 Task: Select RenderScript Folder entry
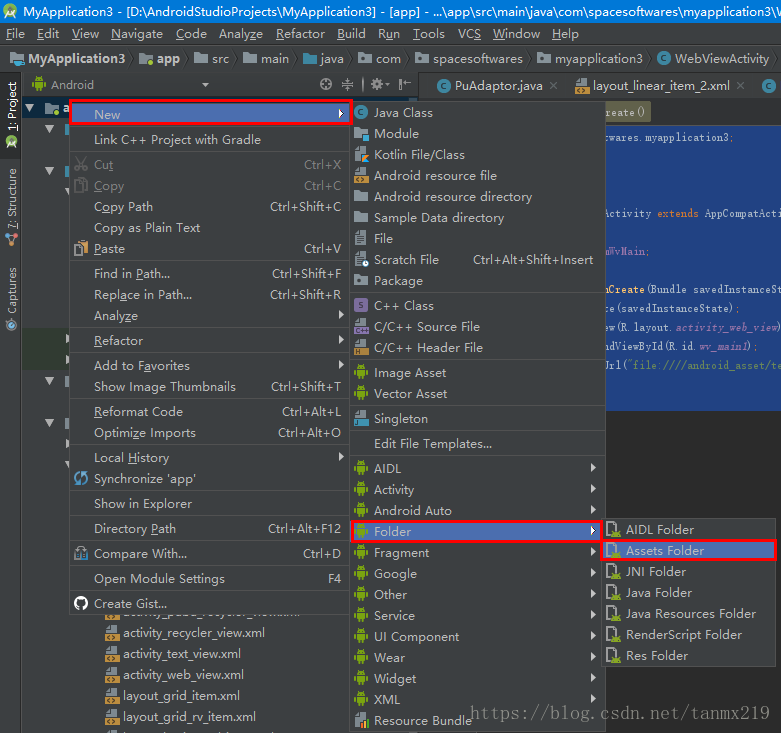[x=689, y=634]
